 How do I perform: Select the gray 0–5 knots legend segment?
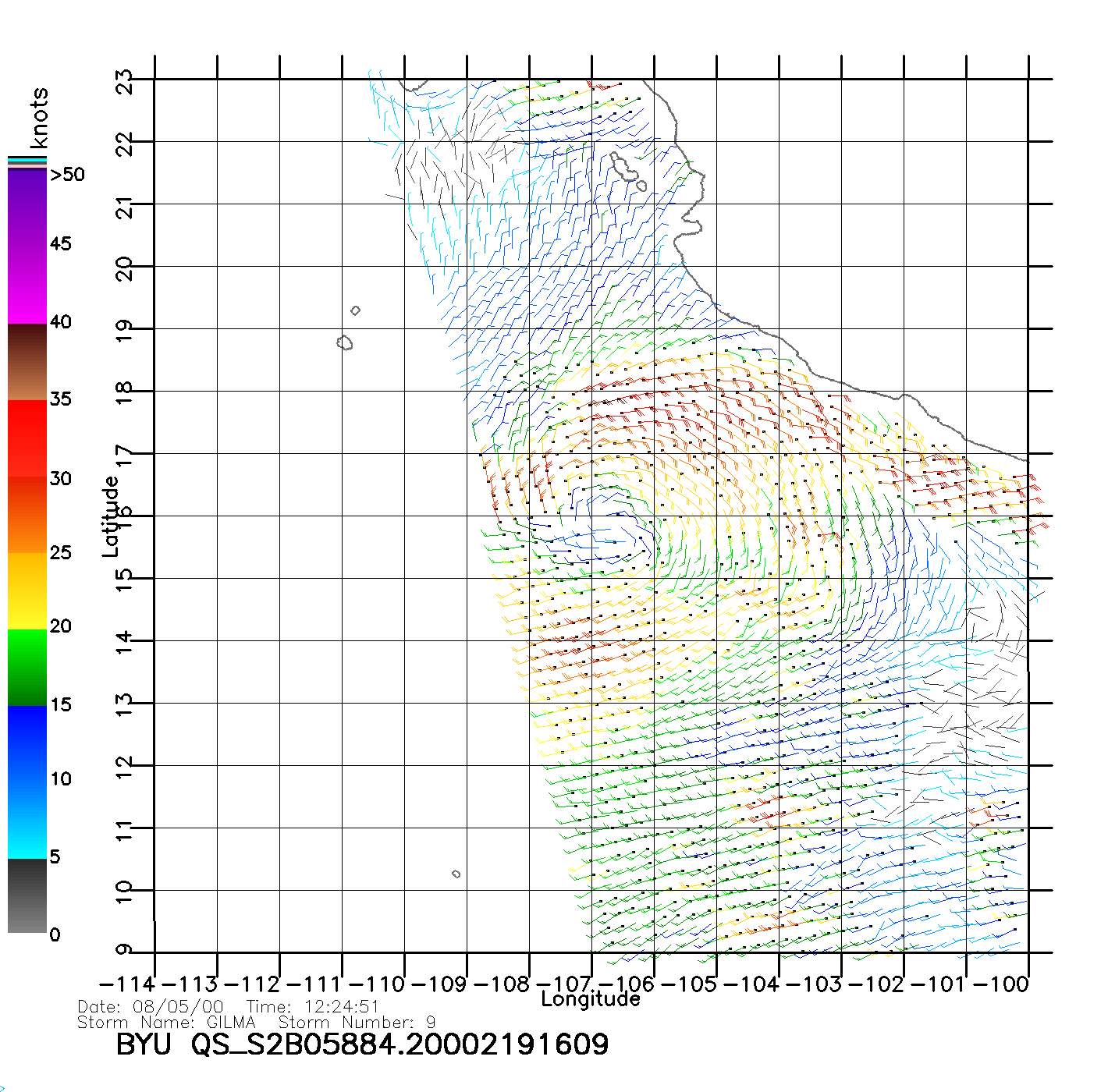pos(27,895)
